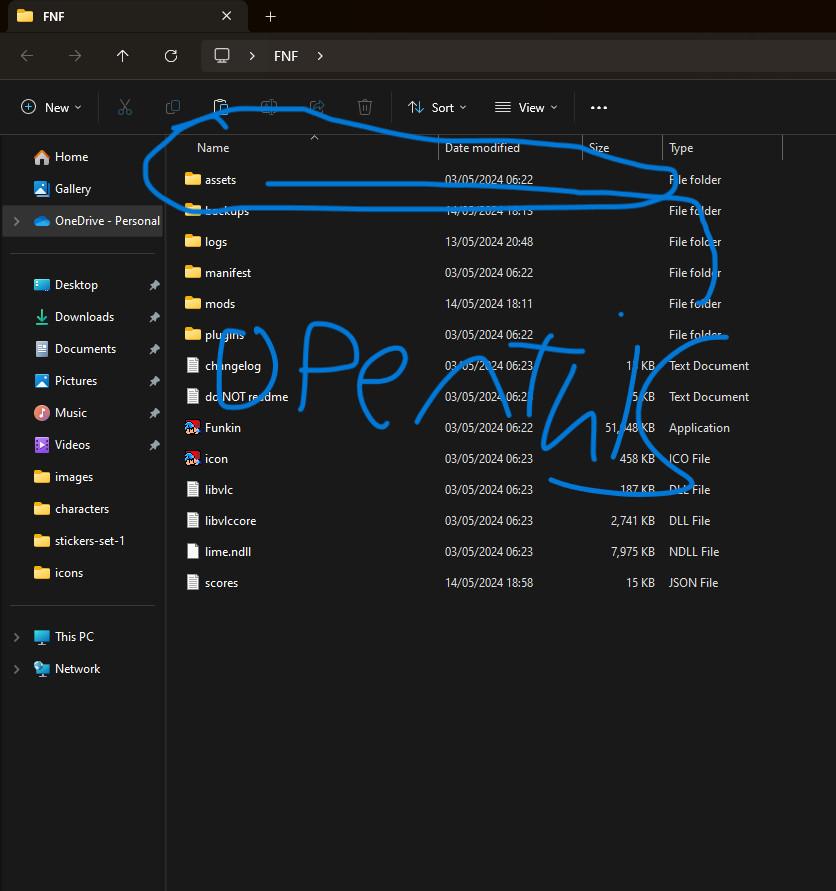Click the Share icon in toolbar
The height and width of the screenshot is (891, 836).
tap(317, 107)
